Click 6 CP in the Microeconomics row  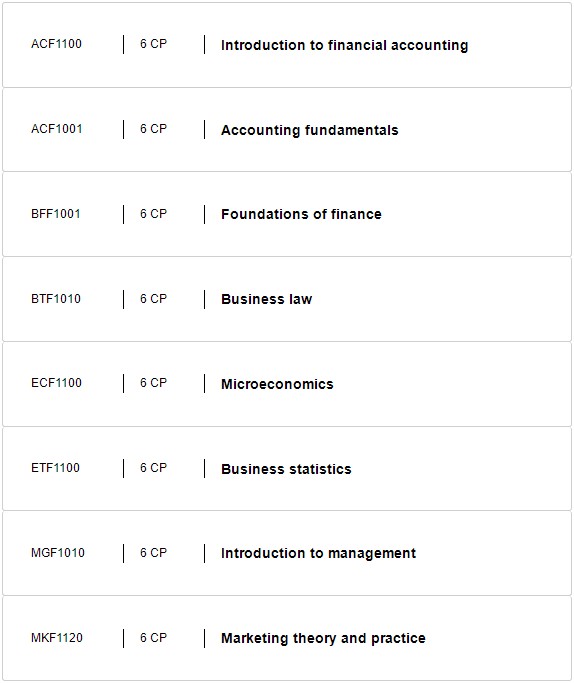(x=153, y=383)
